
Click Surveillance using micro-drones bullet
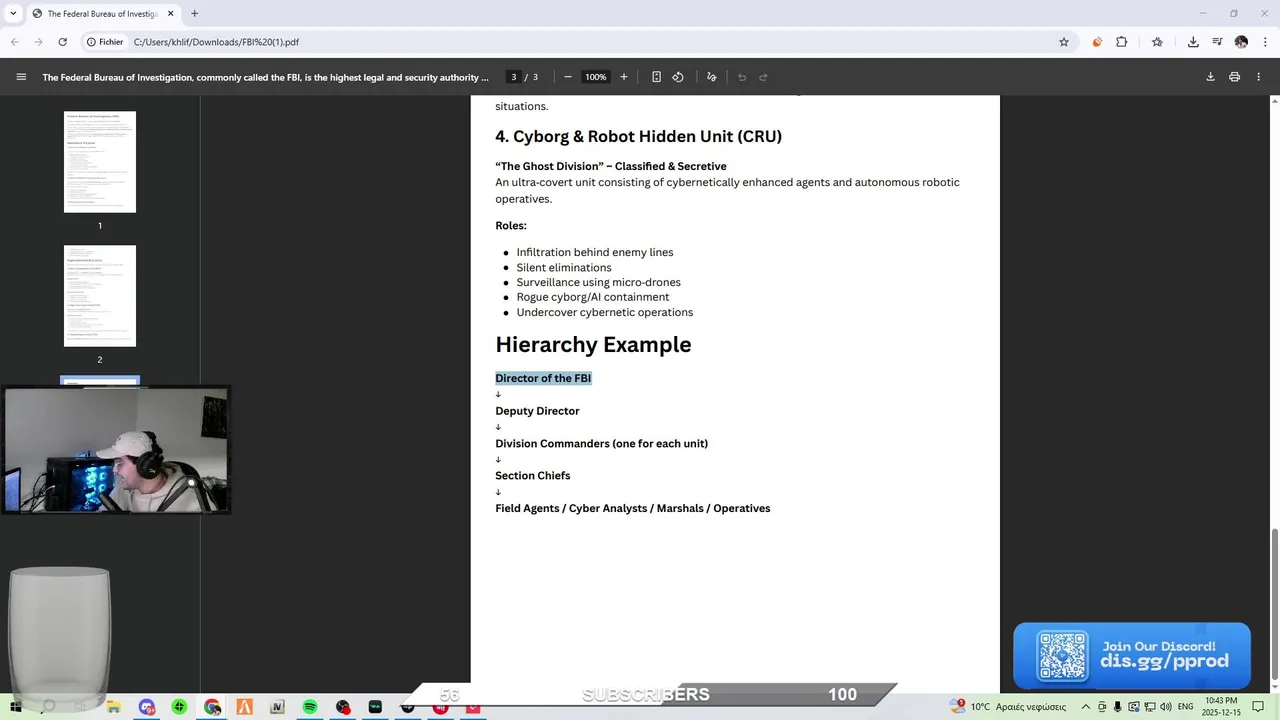pyautogui.click(x=598, y=282)
